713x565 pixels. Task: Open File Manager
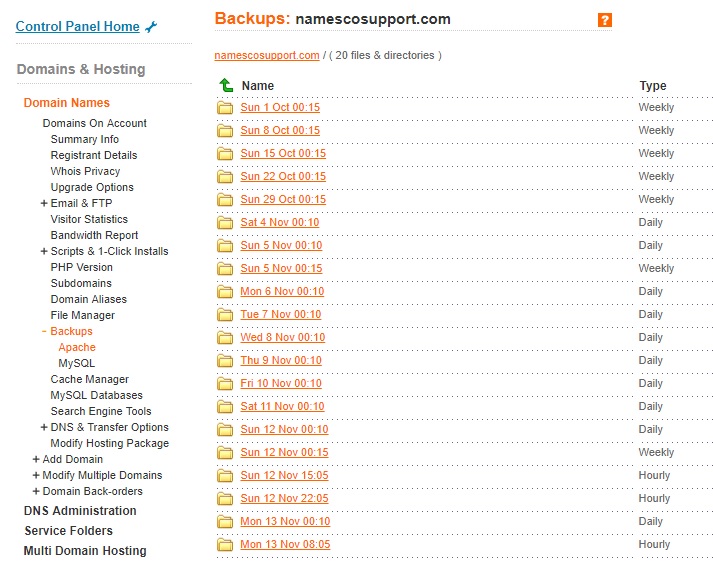point(83,315)
